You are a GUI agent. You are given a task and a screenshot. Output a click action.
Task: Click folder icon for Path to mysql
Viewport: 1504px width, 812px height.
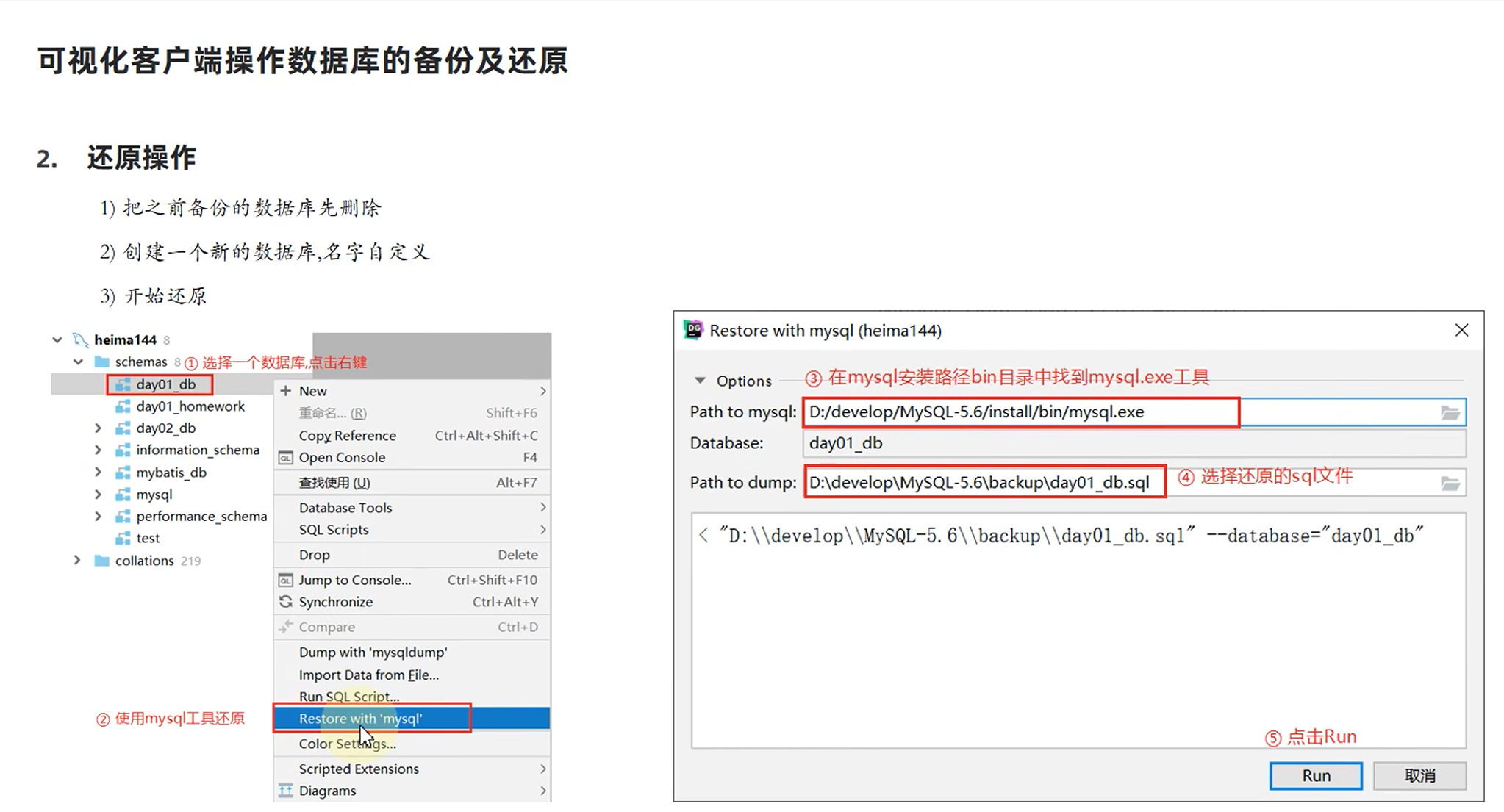coord(1450,413)
